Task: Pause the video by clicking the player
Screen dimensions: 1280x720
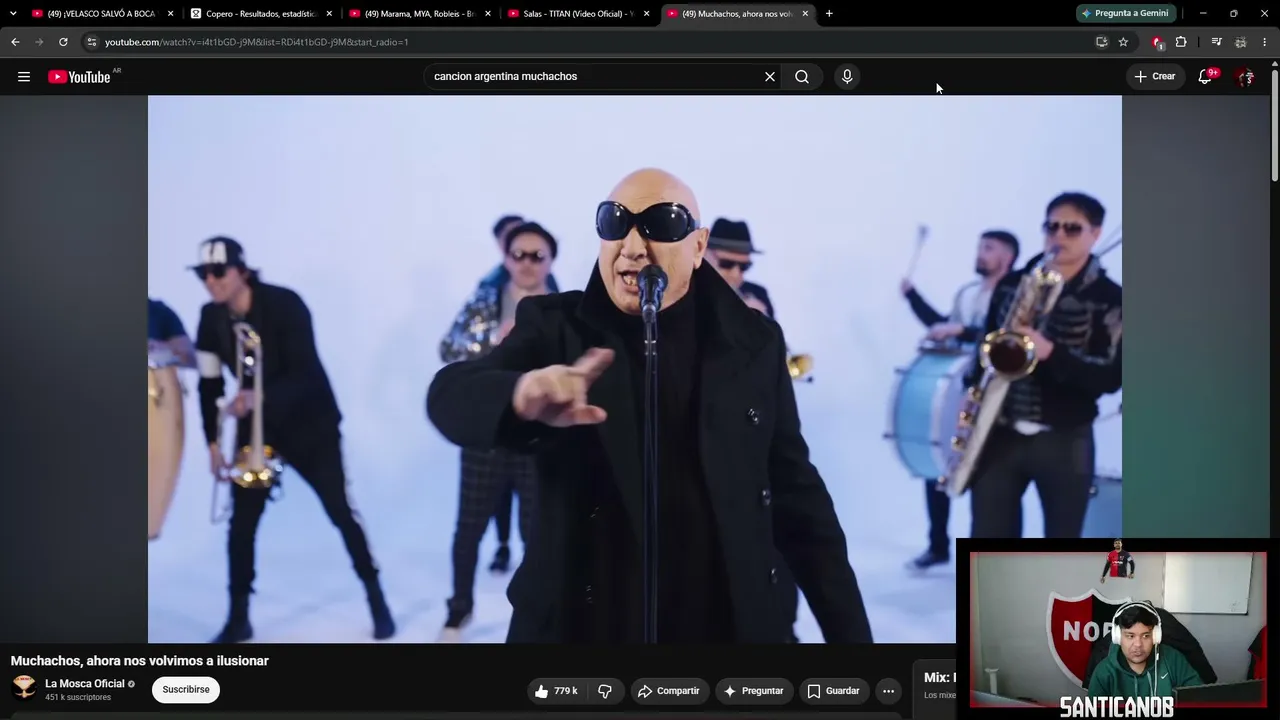Action: 635,369
